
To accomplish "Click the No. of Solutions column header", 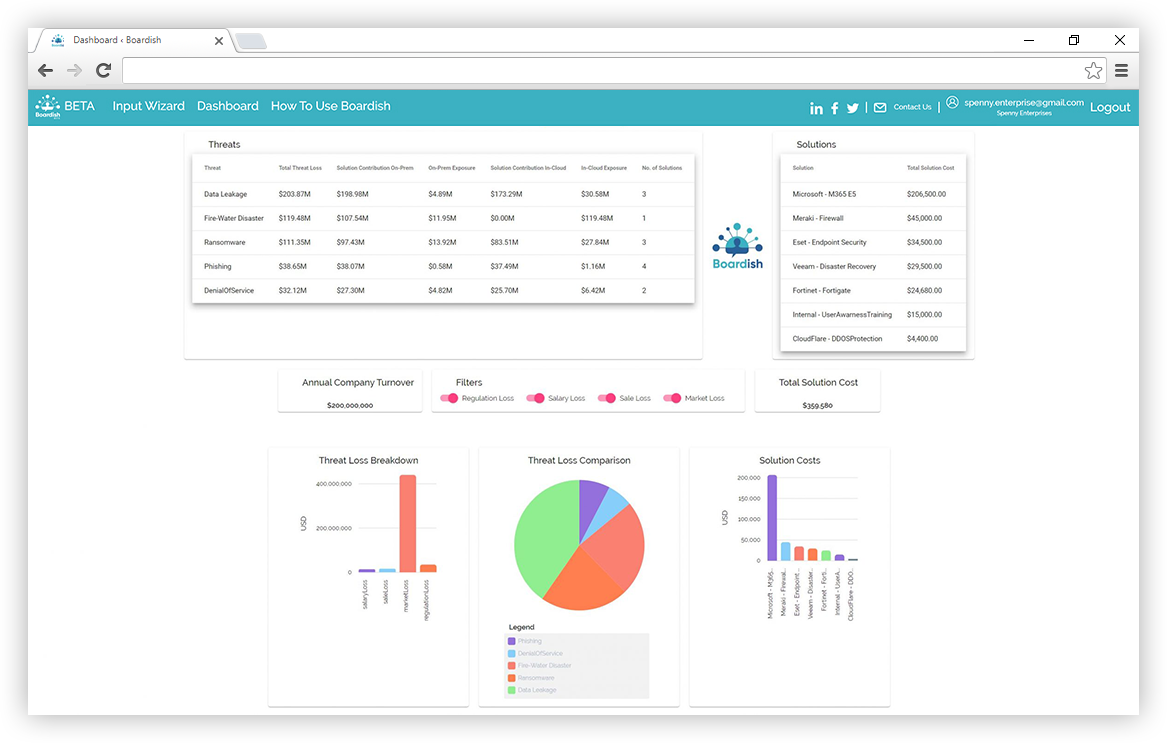I will click(662, 168).
